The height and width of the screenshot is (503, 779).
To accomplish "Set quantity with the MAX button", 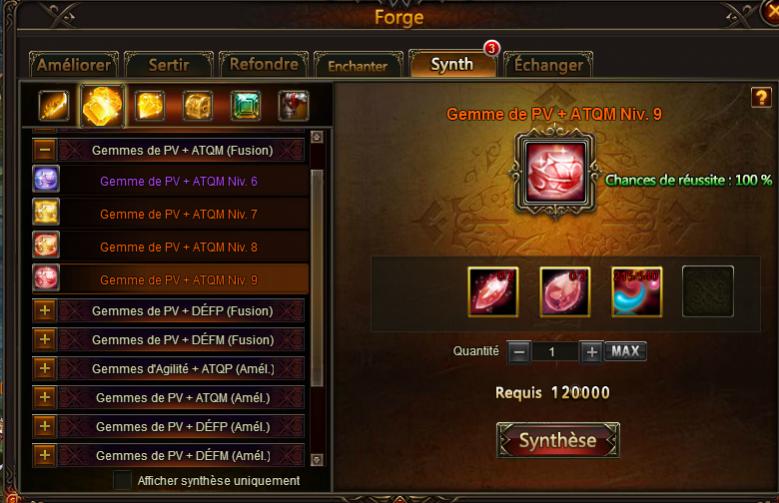I will (x=625, y=351).
